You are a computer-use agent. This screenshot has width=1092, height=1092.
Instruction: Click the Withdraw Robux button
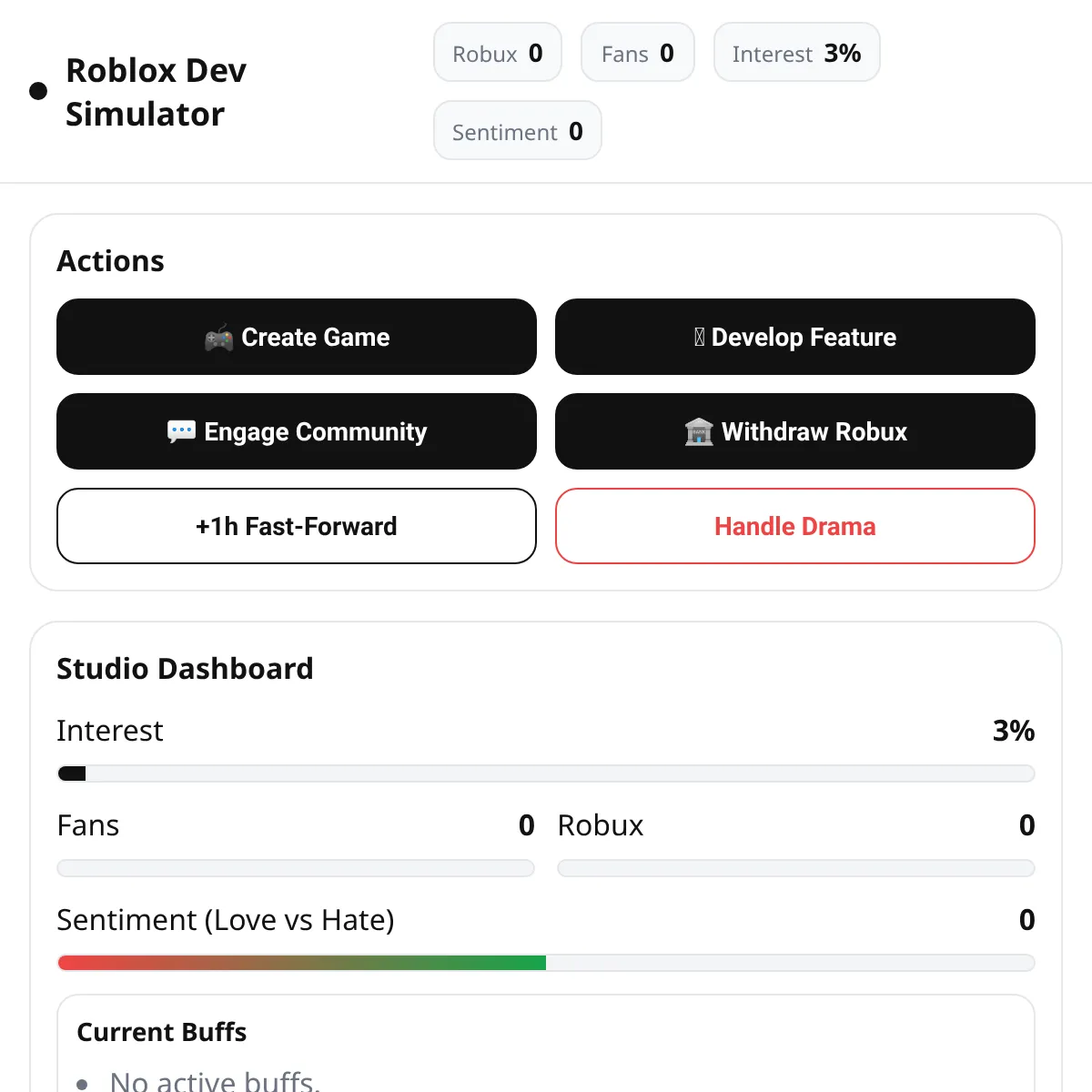[x=794, y=431]
